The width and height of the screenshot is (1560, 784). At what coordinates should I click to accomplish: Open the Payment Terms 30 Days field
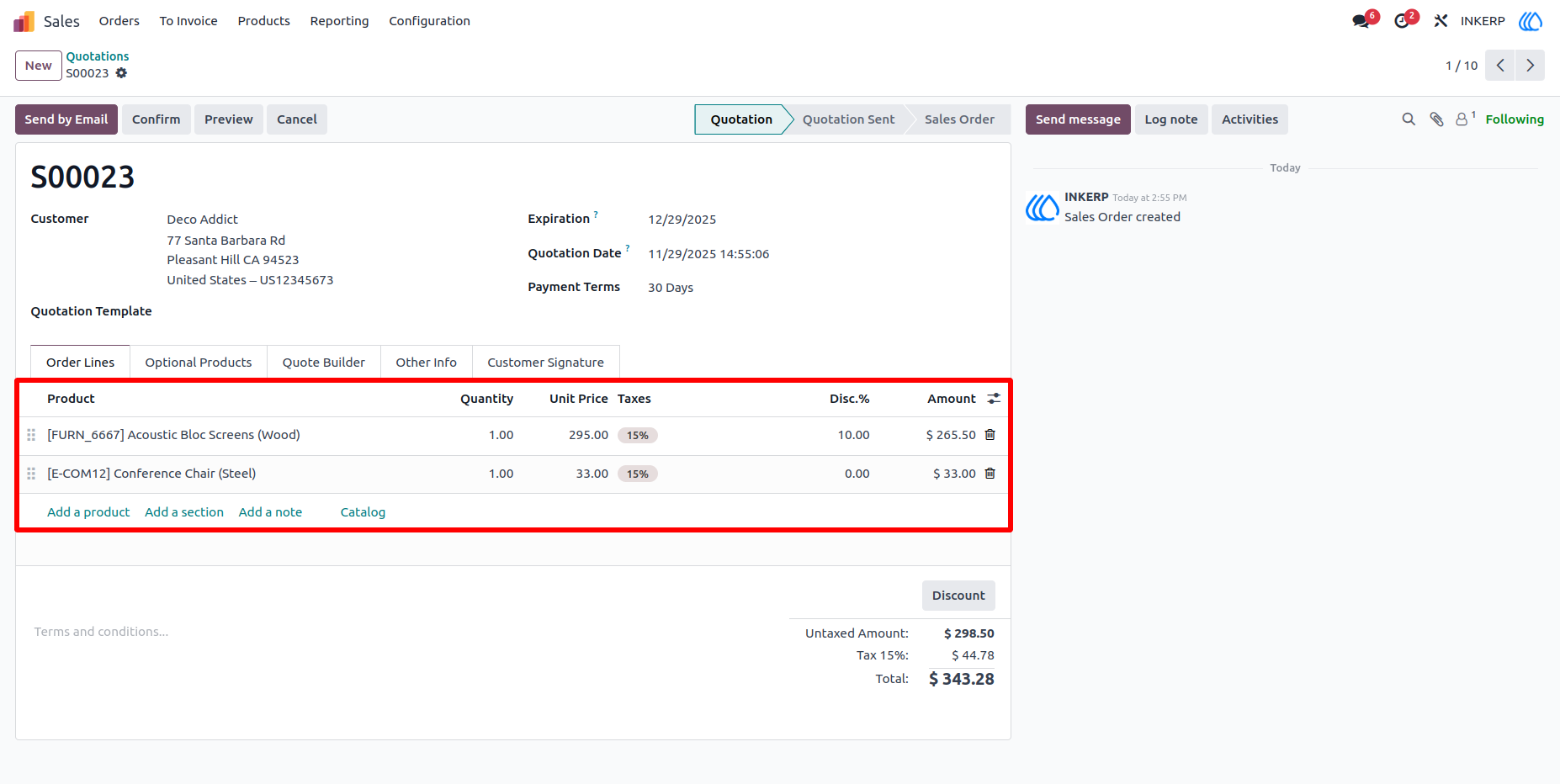[x=671, y=288]
